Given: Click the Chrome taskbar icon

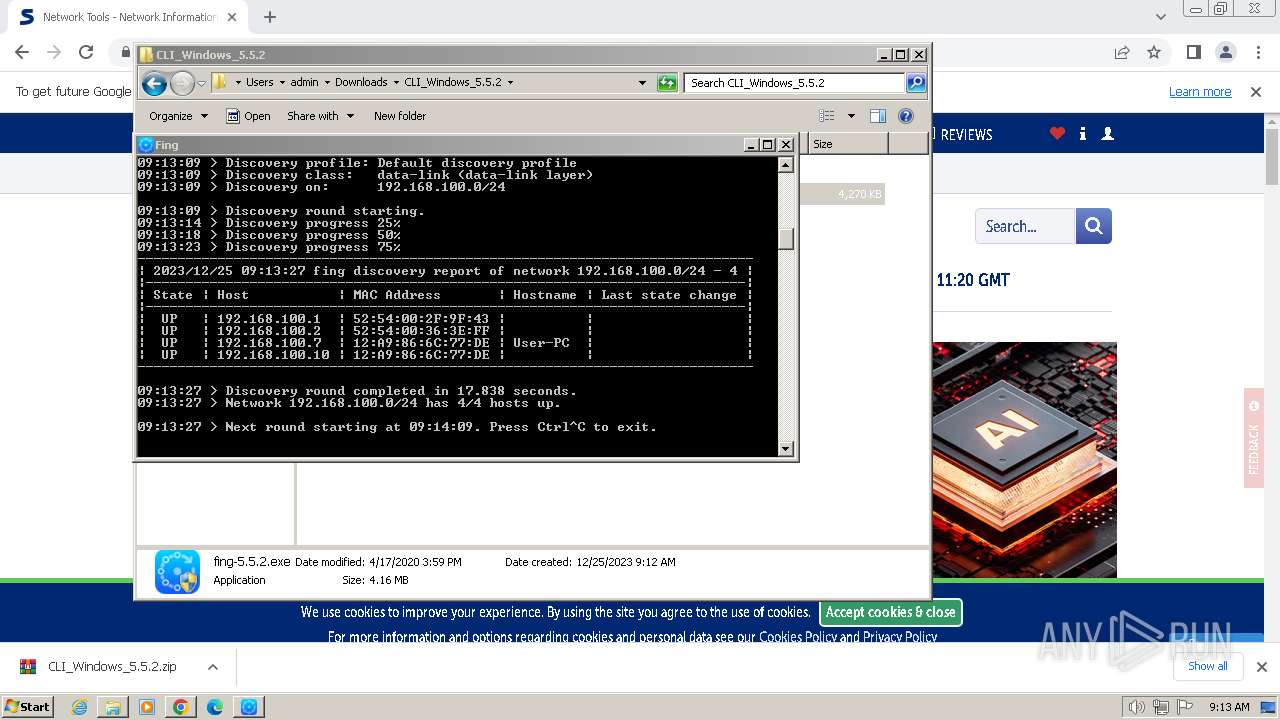Looking at the screenshot, I should 180,707.
